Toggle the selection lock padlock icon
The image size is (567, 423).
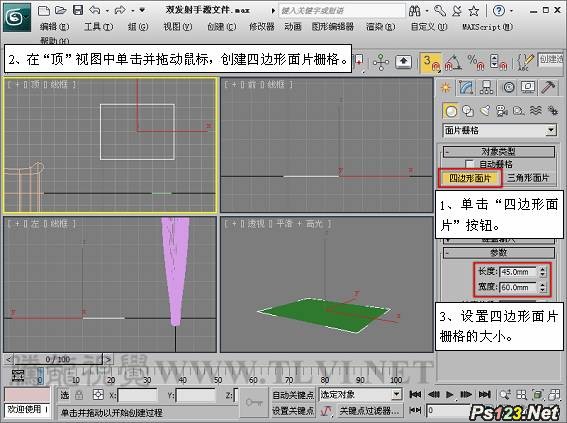click(x=79, y=395)
